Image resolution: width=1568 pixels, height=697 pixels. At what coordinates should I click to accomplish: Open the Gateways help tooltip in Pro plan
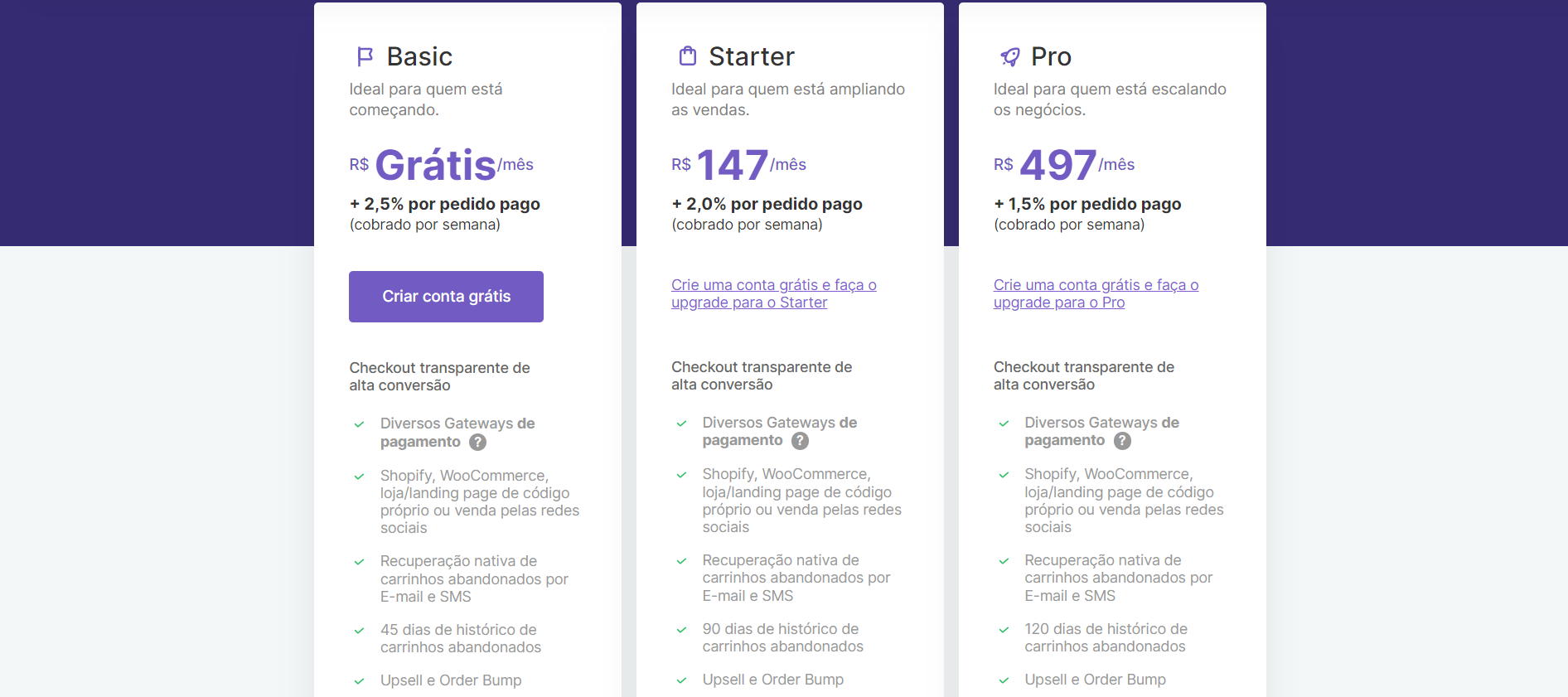tap(1121, 441)
